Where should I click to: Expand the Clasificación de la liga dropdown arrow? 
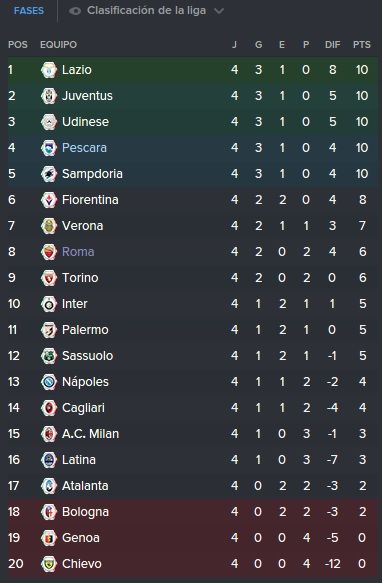click(219, 11)
